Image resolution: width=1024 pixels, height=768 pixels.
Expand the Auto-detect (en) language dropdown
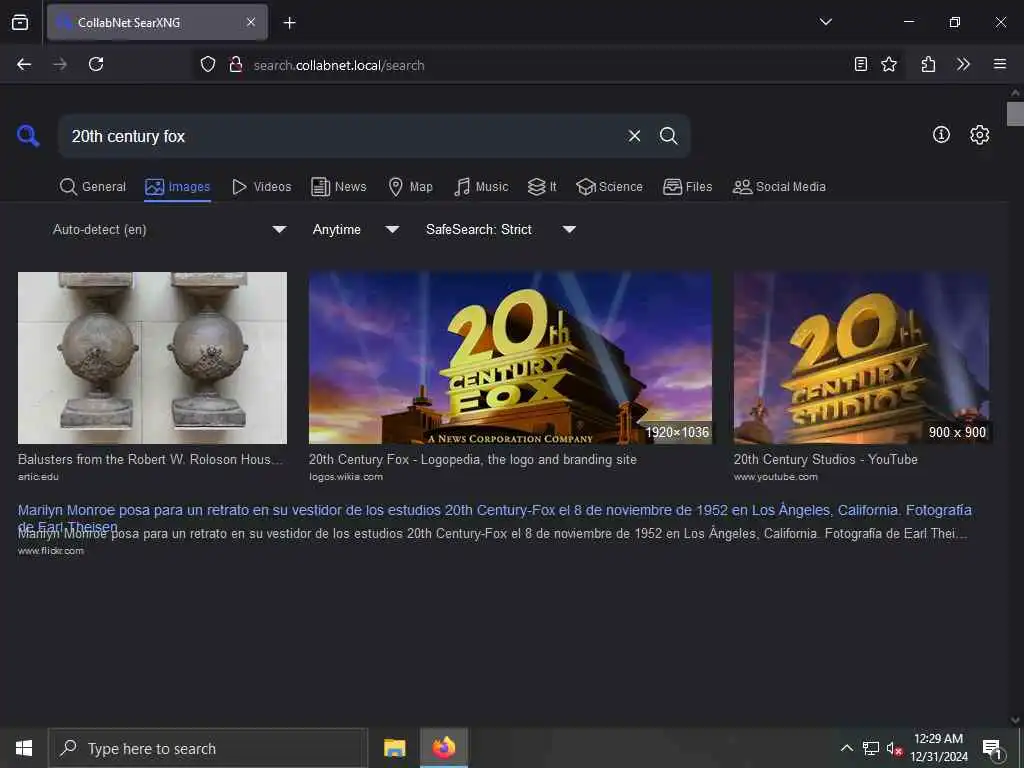169,229
